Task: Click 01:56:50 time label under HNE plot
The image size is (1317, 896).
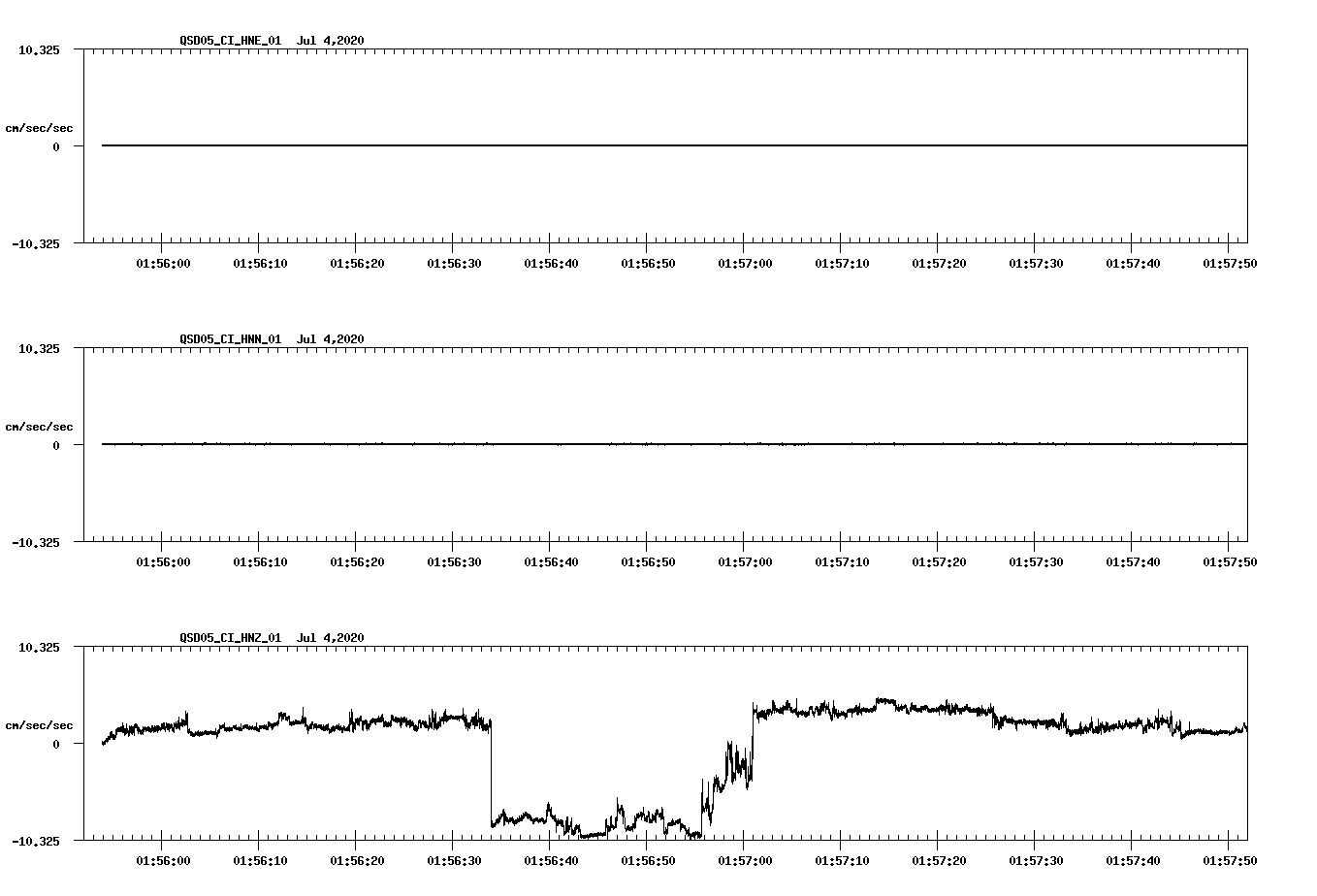Action: [x=648, y=264]
